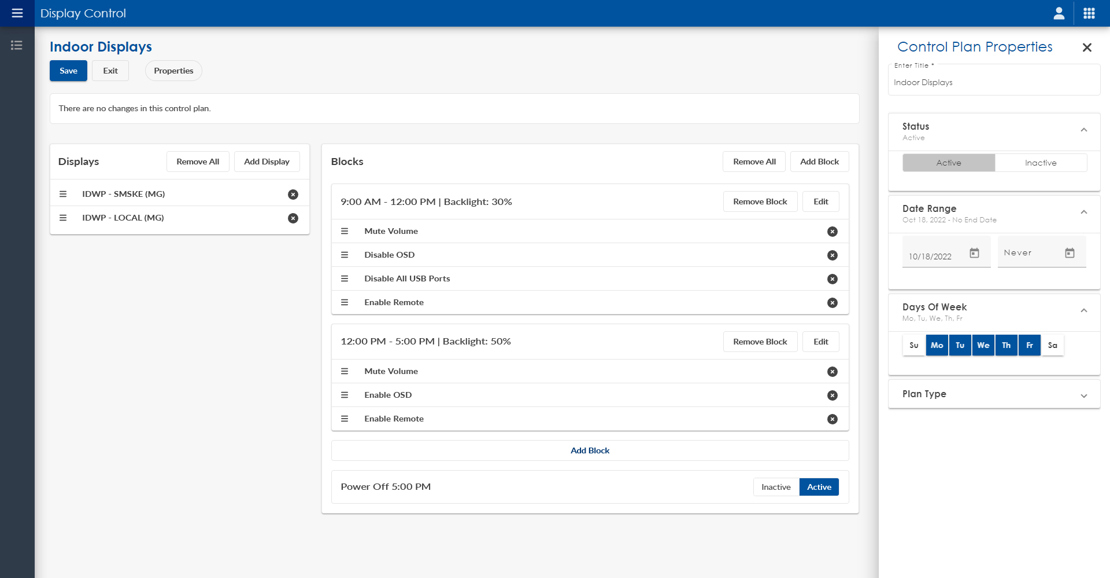The width and height of the screenshot is (1110, 578).
Task: Remove the Disable OSD action
Action: [x=831, y=254]
